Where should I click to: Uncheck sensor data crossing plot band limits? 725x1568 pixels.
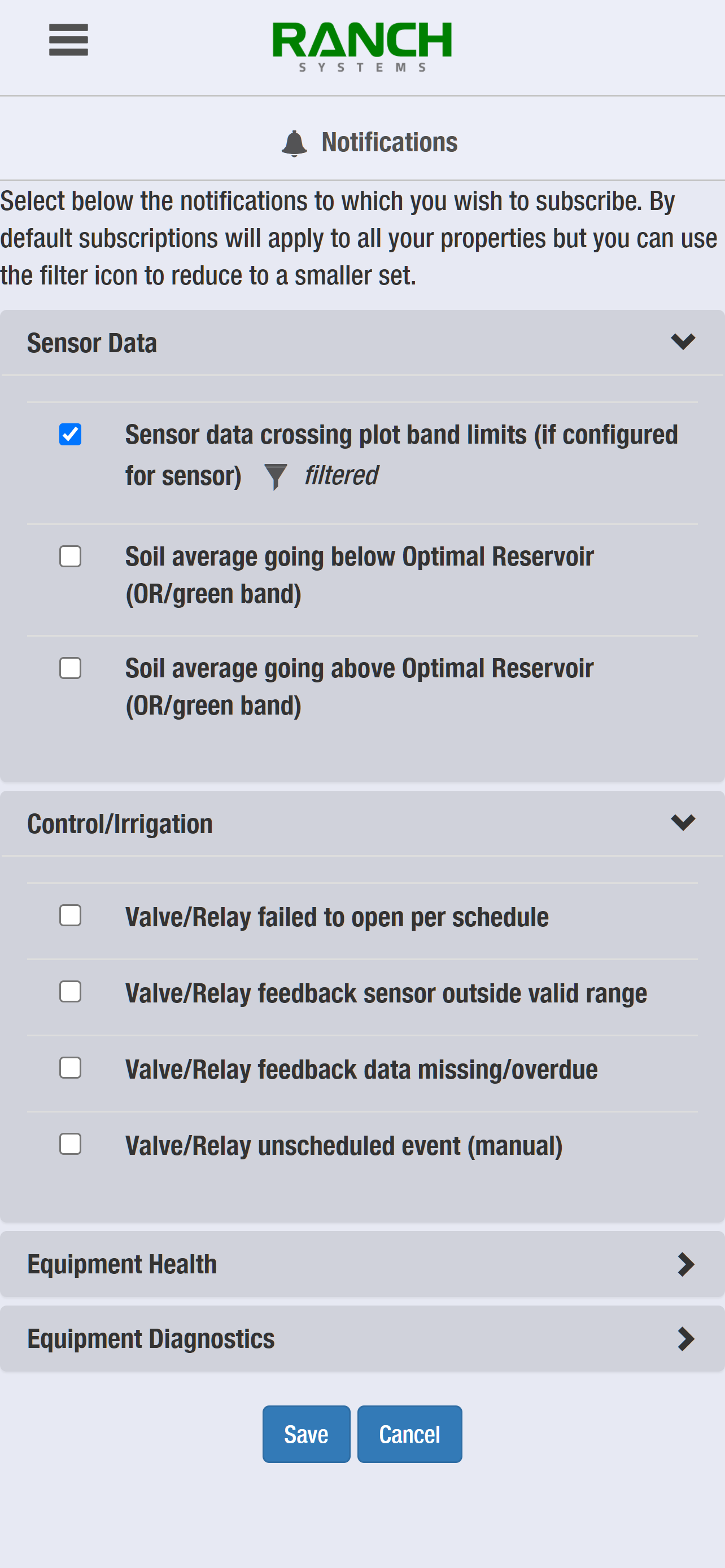70,435
